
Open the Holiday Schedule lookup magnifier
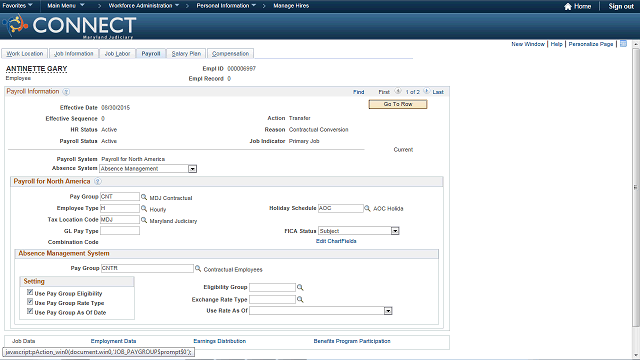[367, 208]
